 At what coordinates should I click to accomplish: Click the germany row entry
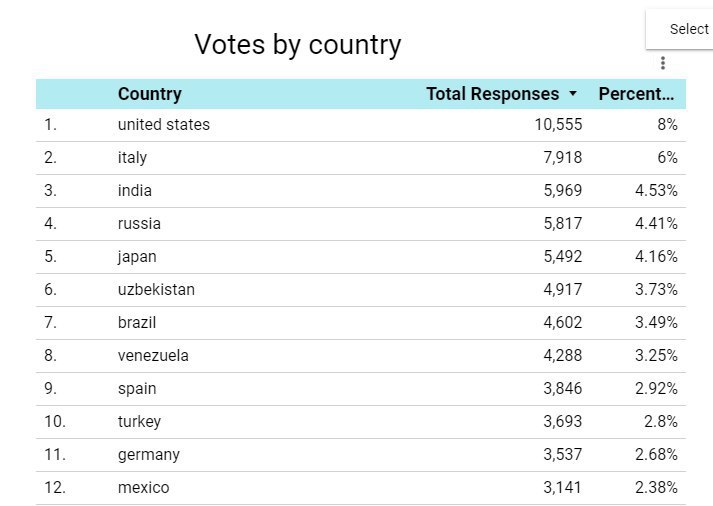click(361, 454)
